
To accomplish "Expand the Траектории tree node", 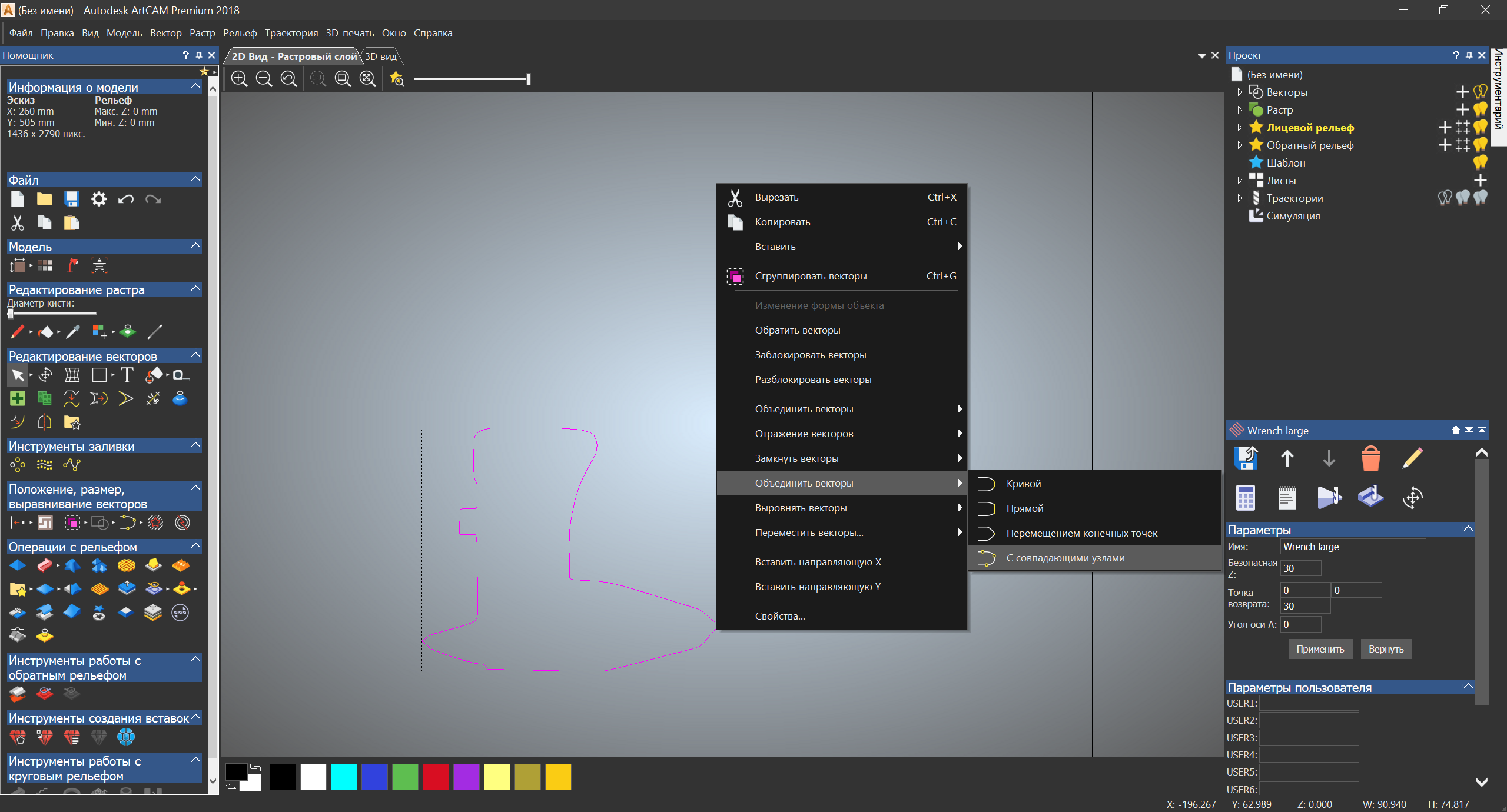I will coord(1240,198).
